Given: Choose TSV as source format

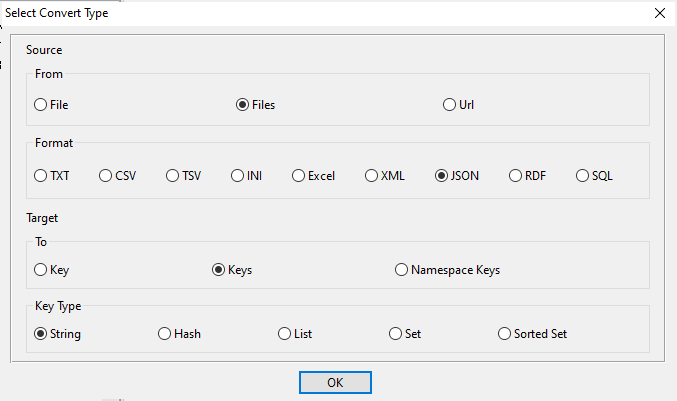Looking at the screenshot, I should (x=173, y=176).
